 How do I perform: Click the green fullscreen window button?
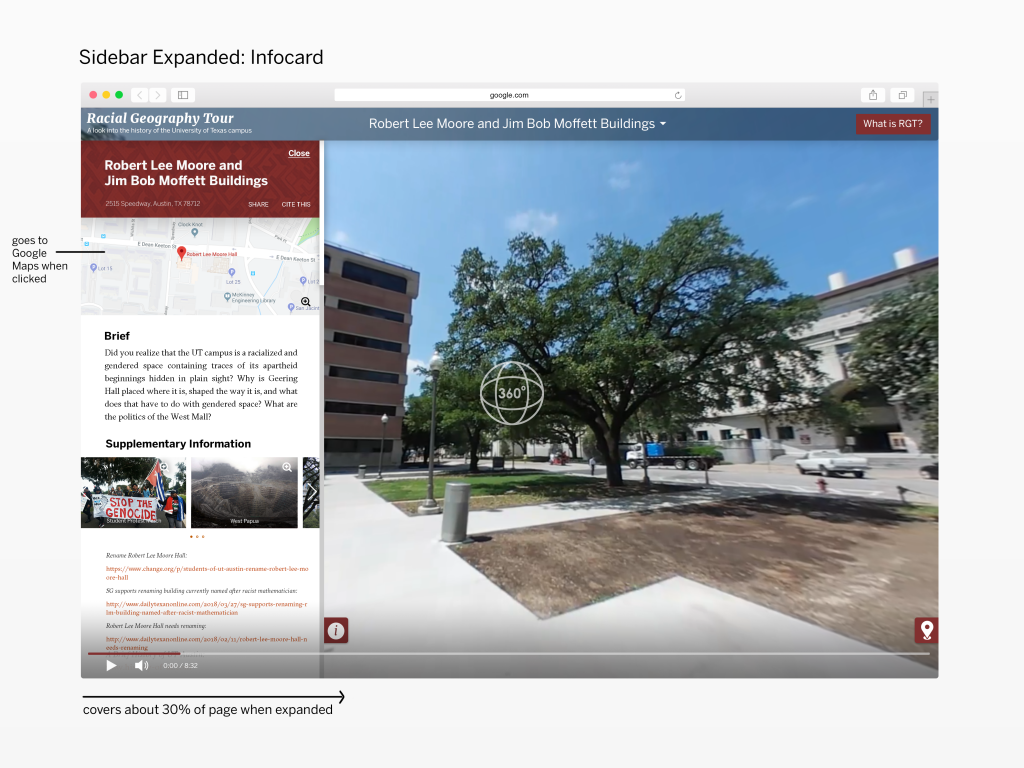coord(119,95)
